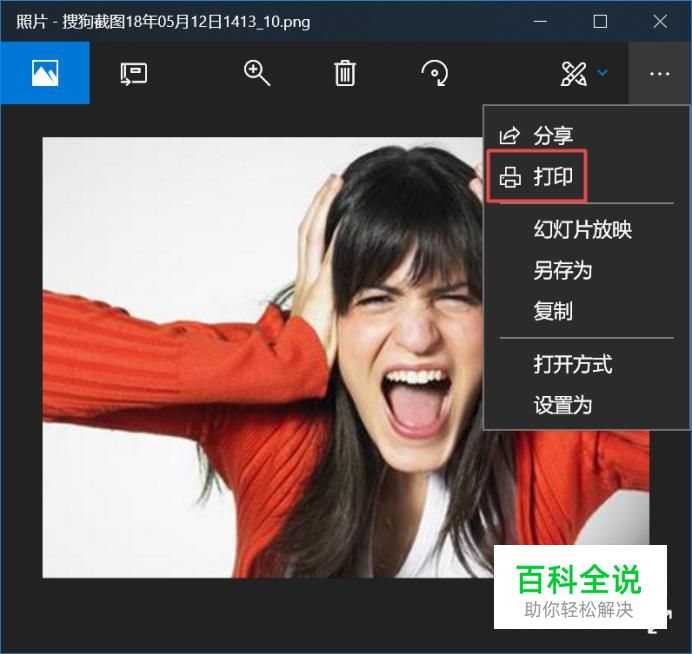
Task: Open the 打开方式 option
Action: coord(572,364)
